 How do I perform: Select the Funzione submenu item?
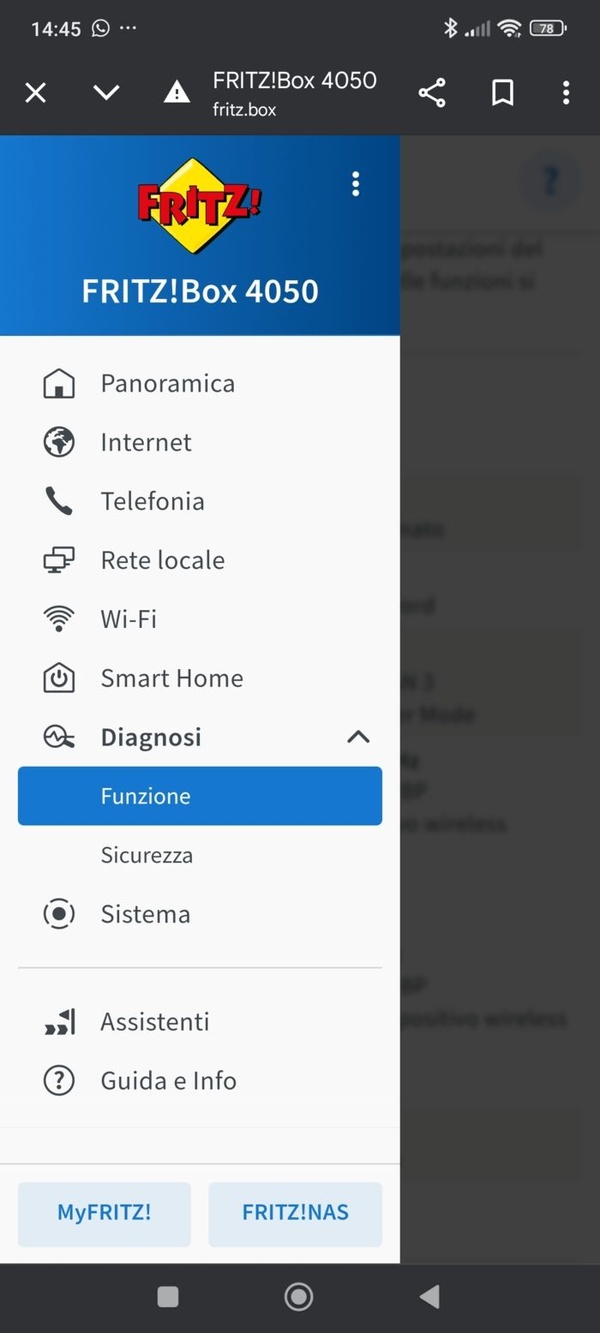[200, 796]
